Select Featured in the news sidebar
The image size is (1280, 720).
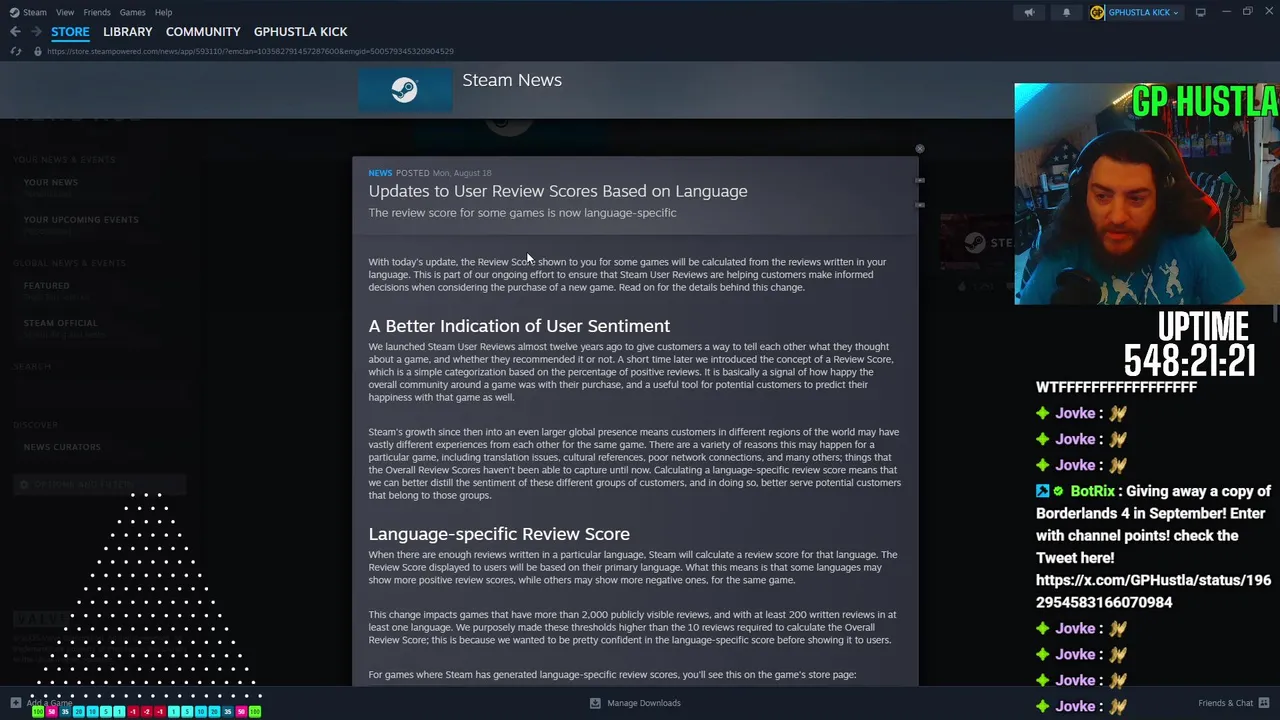coord(47,285)
